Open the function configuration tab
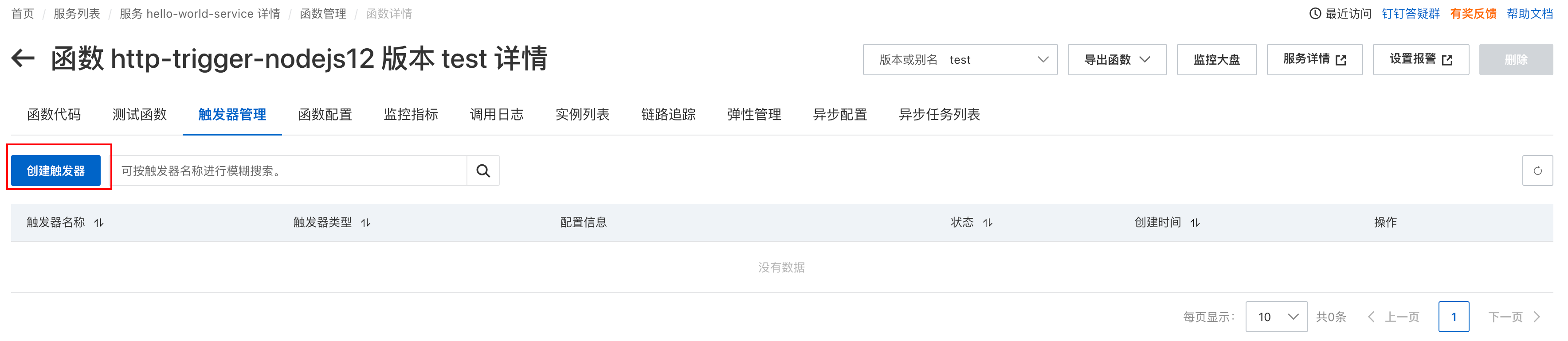Image resolution: width=1568 pixels, height=341 pixels. [x=325, y=114]
